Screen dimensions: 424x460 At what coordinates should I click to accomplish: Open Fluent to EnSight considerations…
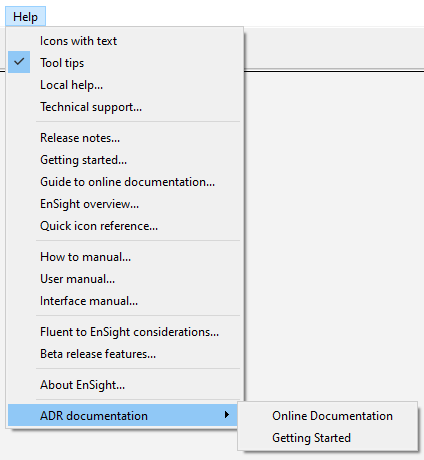[x=124, y=332]
